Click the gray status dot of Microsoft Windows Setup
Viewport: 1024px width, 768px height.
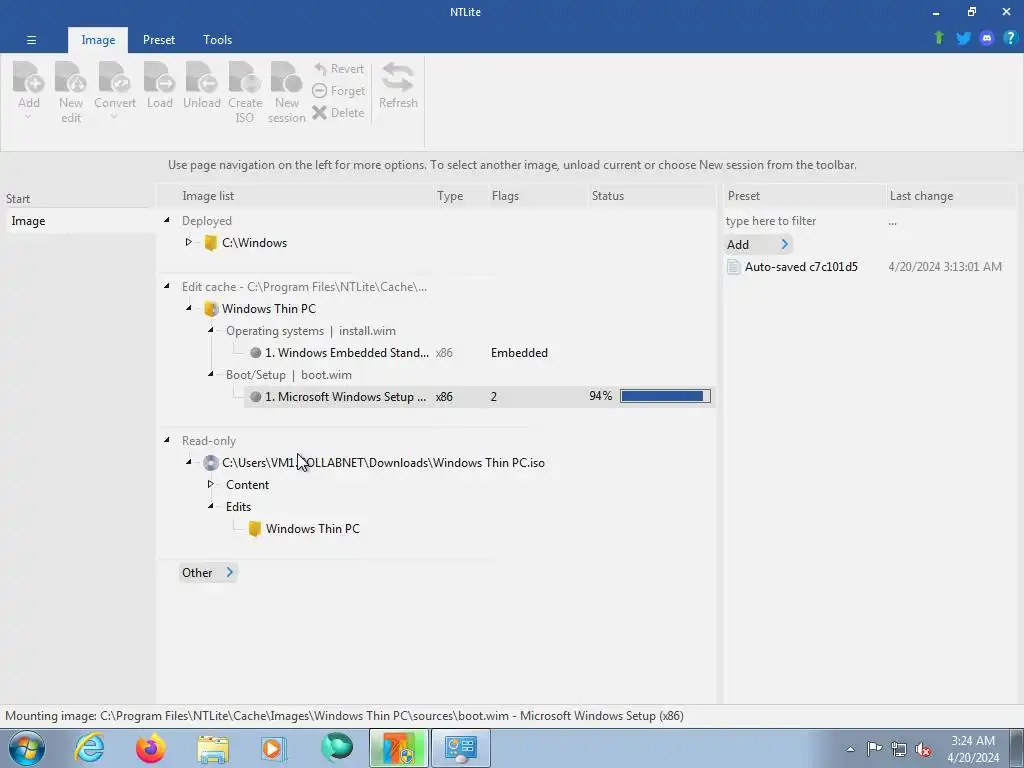(255, 397)
